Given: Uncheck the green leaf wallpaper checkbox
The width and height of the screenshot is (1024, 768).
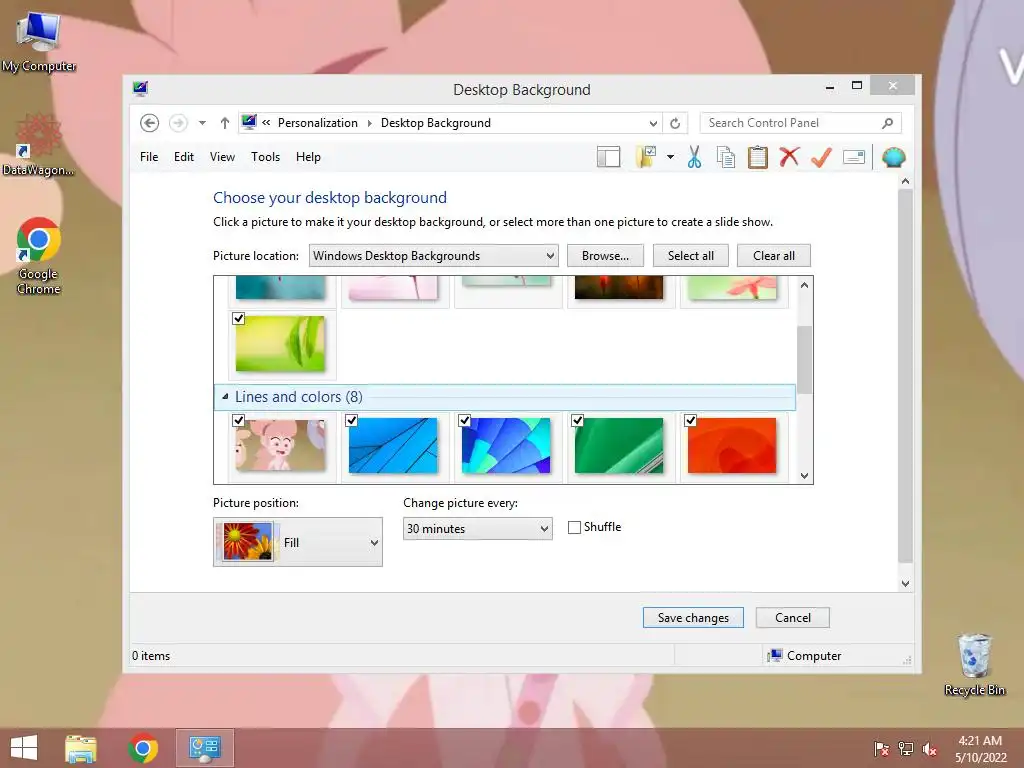Looking at the screenshot, I should (238, 319).
